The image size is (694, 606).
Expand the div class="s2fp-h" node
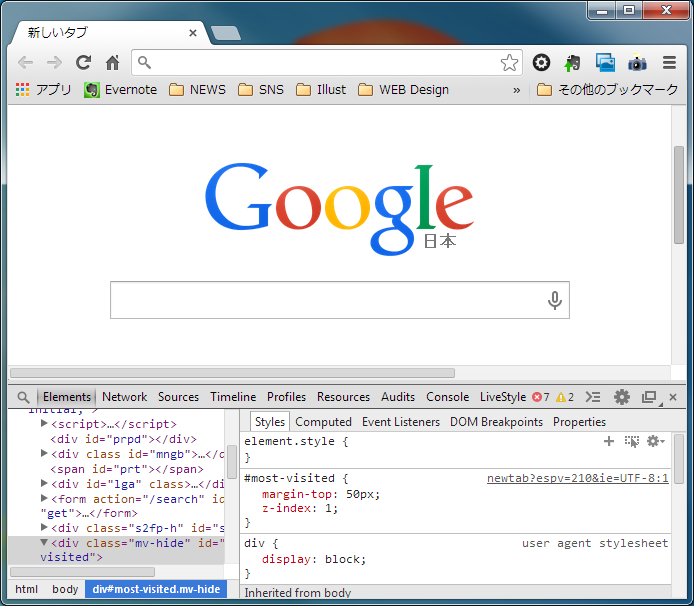pyautogui.click(x=44, y=527)
